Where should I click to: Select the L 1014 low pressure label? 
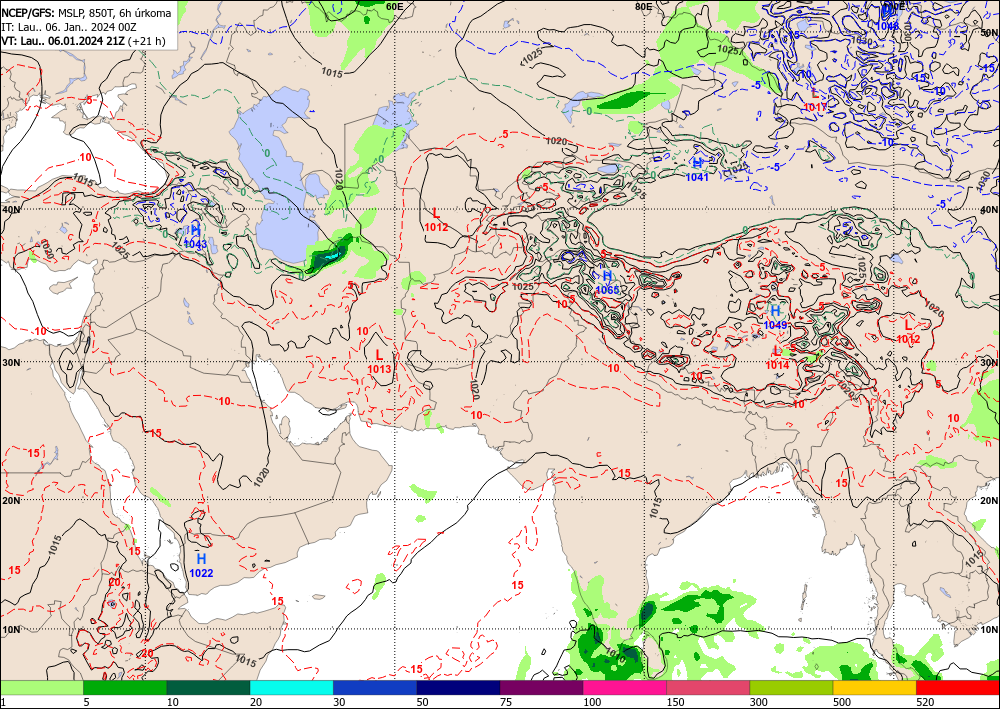777,358
